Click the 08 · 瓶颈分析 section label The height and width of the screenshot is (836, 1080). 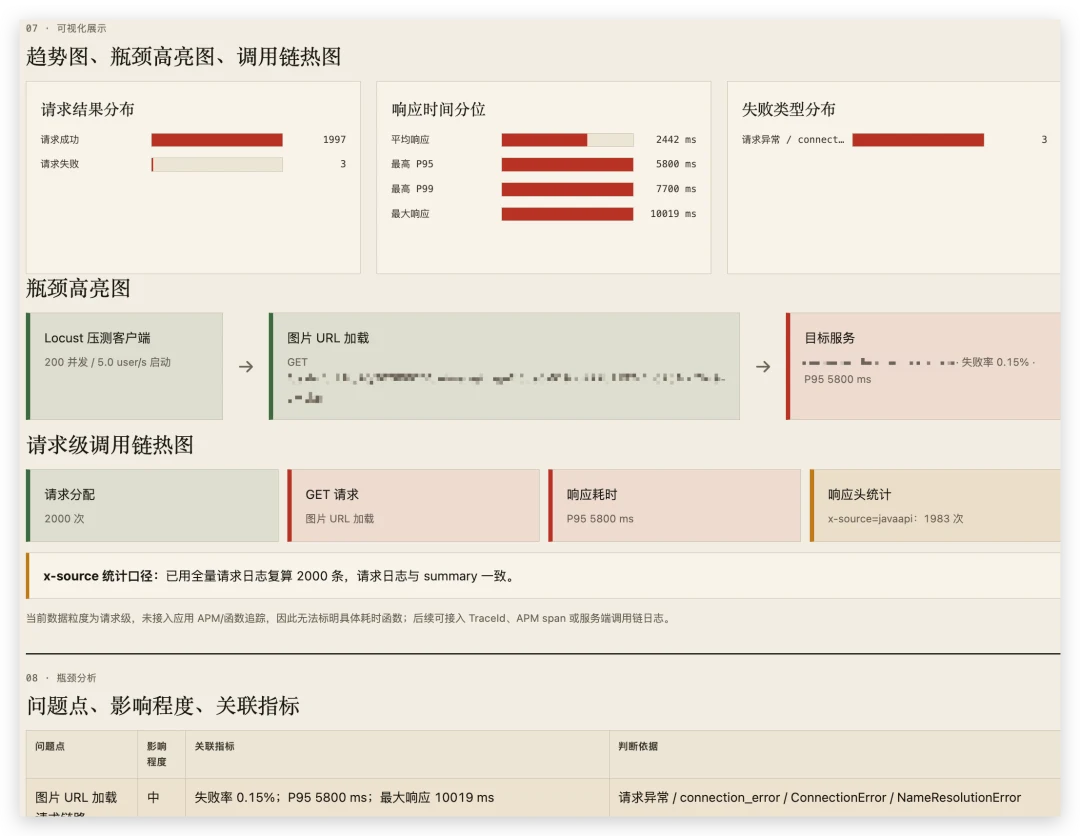click(61, 678)
